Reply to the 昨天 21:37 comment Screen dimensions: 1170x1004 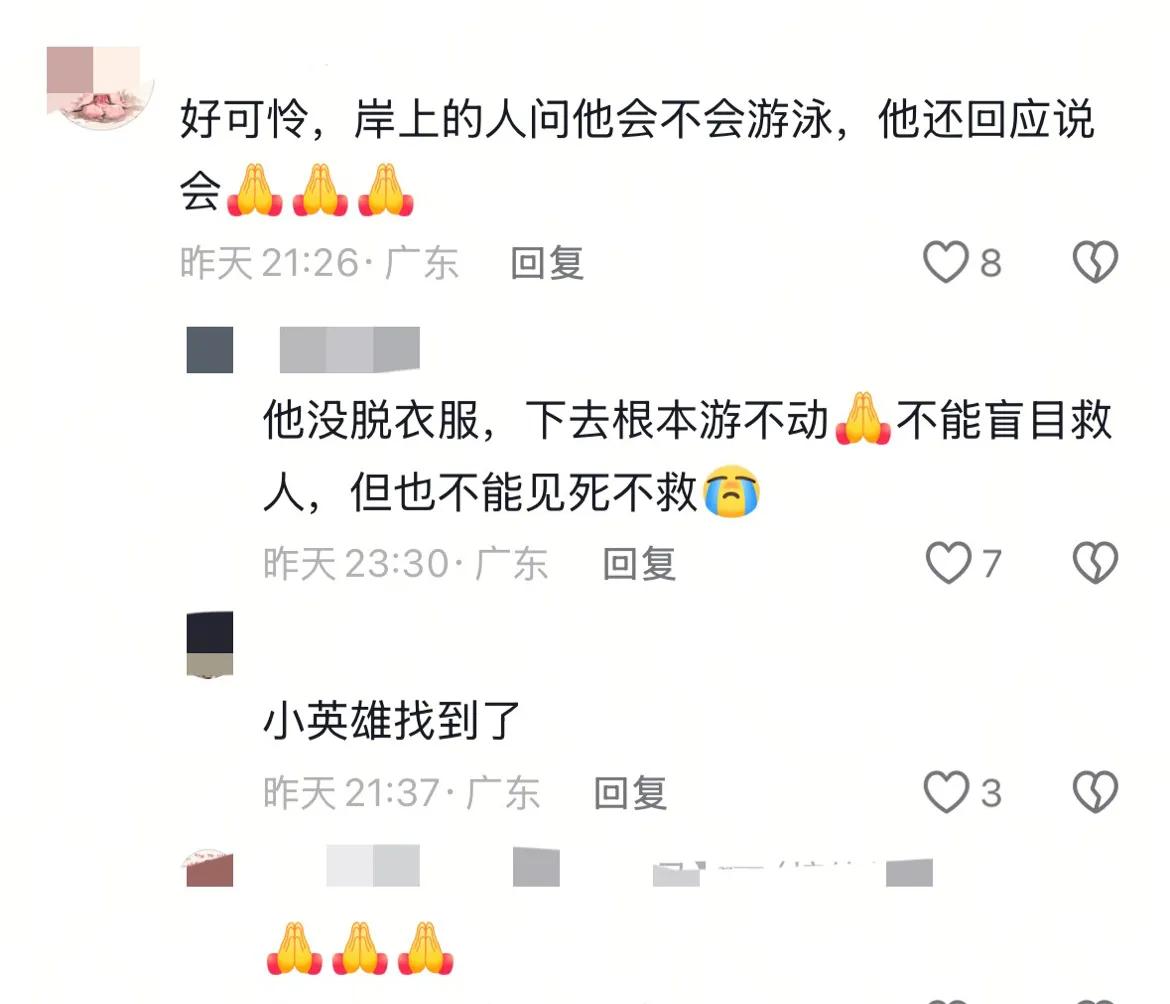[630, 793]
